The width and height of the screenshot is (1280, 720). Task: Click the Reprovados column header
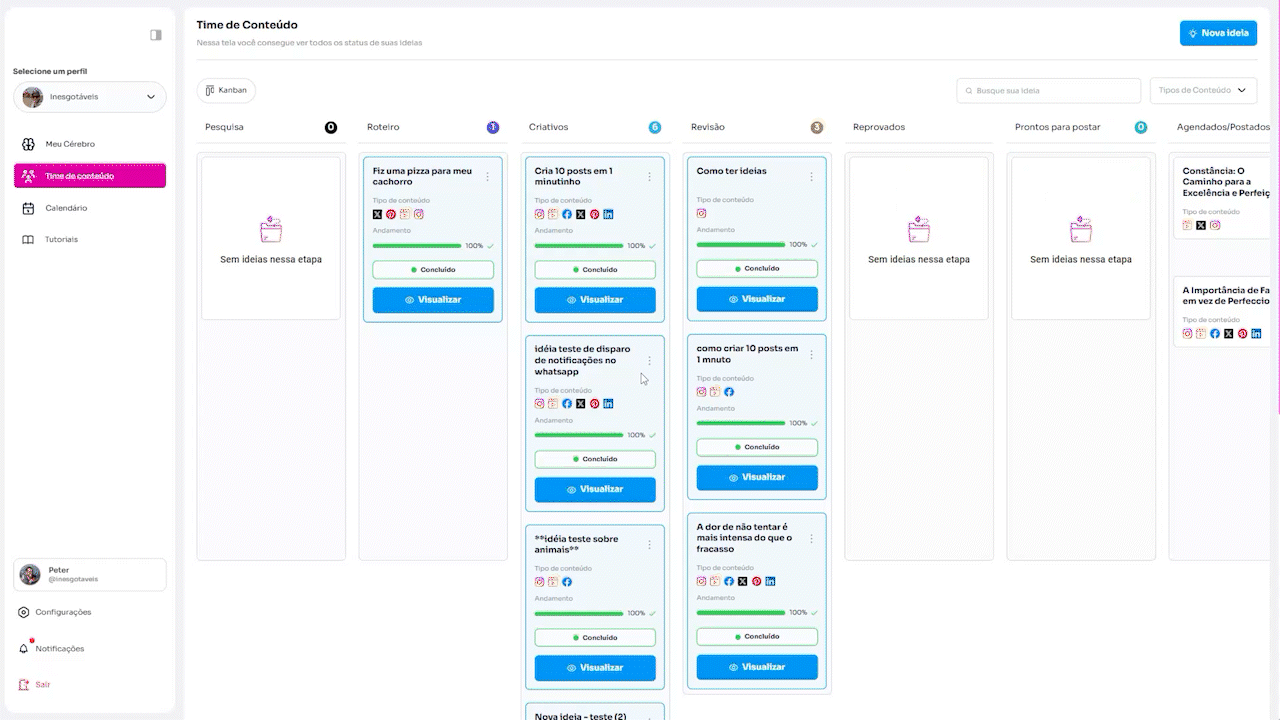click(879, 127)
